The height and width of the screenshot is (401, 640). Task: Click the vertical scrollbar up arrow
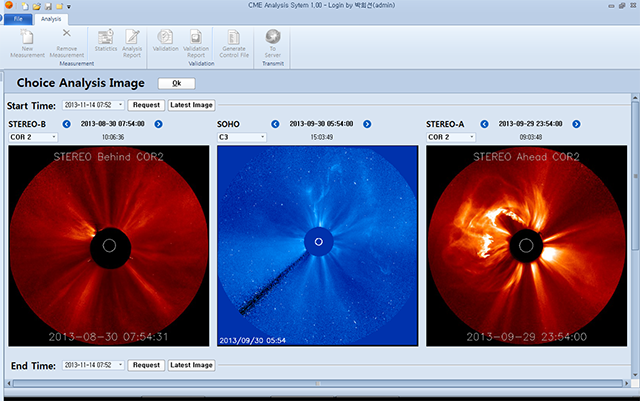(635, 98)
